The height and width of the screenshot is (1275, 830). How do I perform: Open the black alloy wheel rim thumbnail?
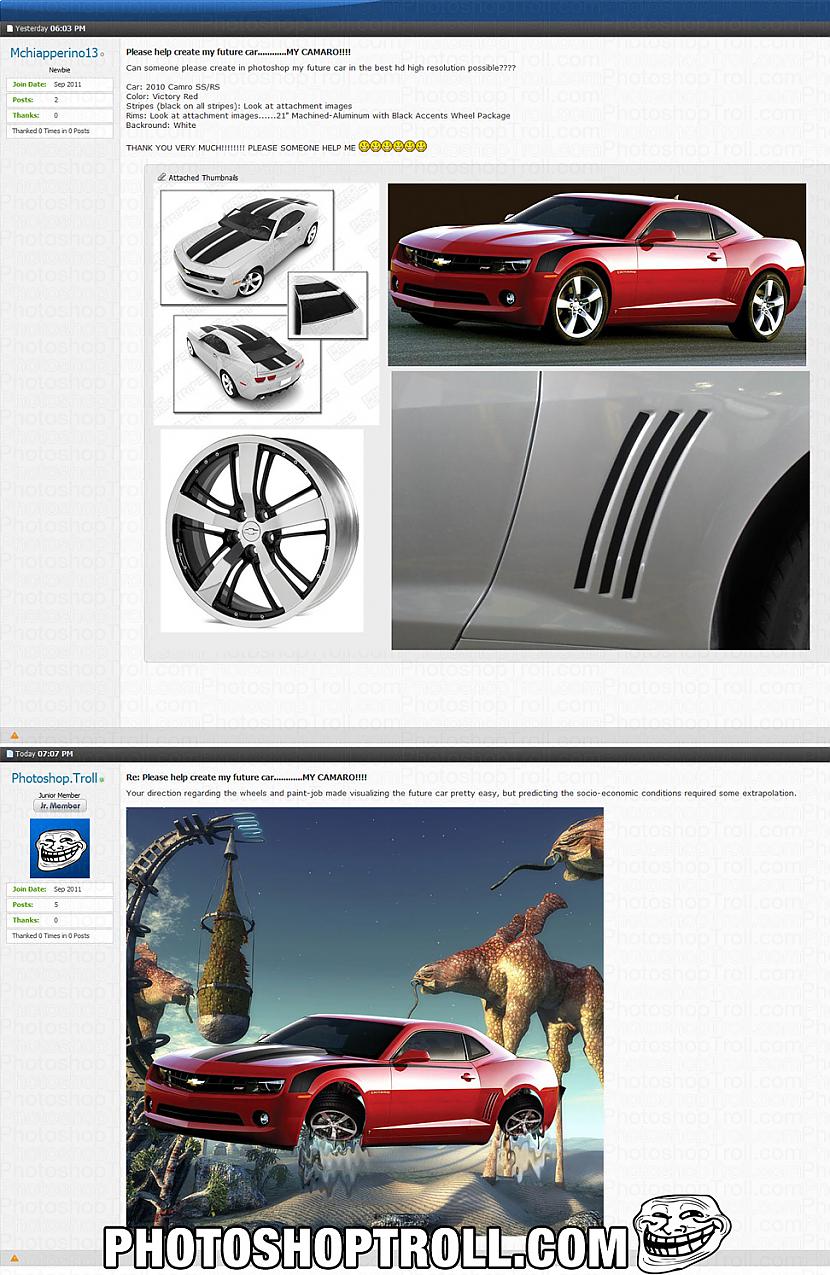pyautogui.click(x=262, y=531)
